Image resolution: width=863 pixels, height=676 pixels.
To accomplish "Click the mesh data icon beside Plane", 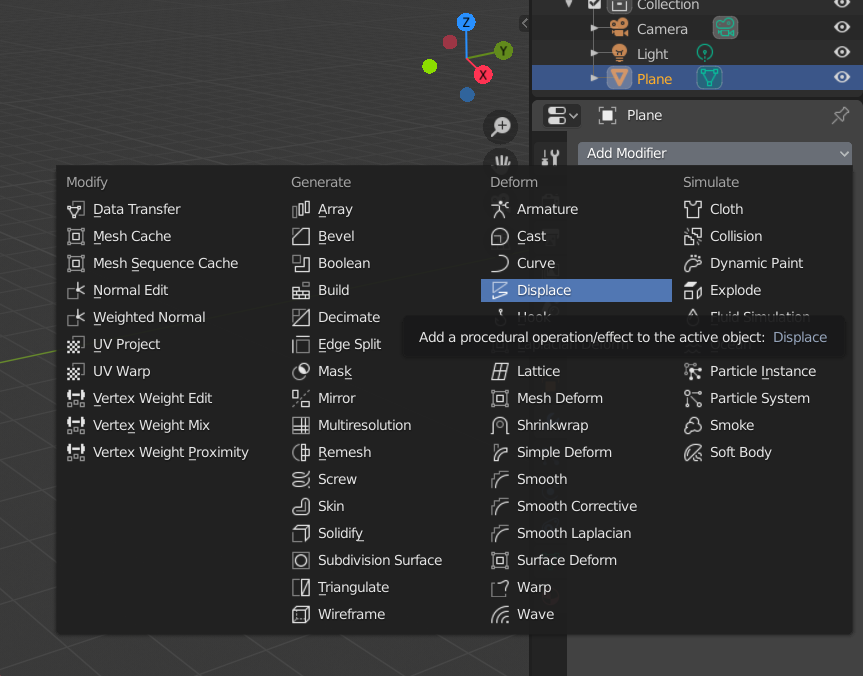I will pyautogui.click(x=709, y=77).
